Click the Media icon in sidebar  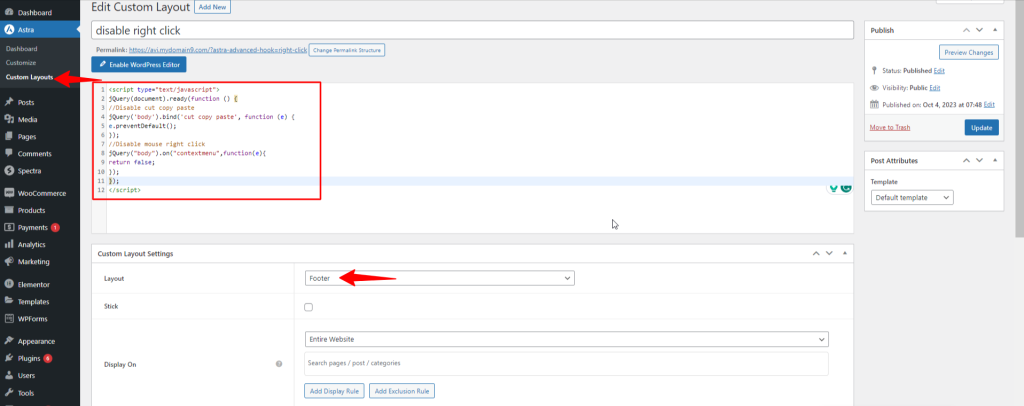point(8,119)
